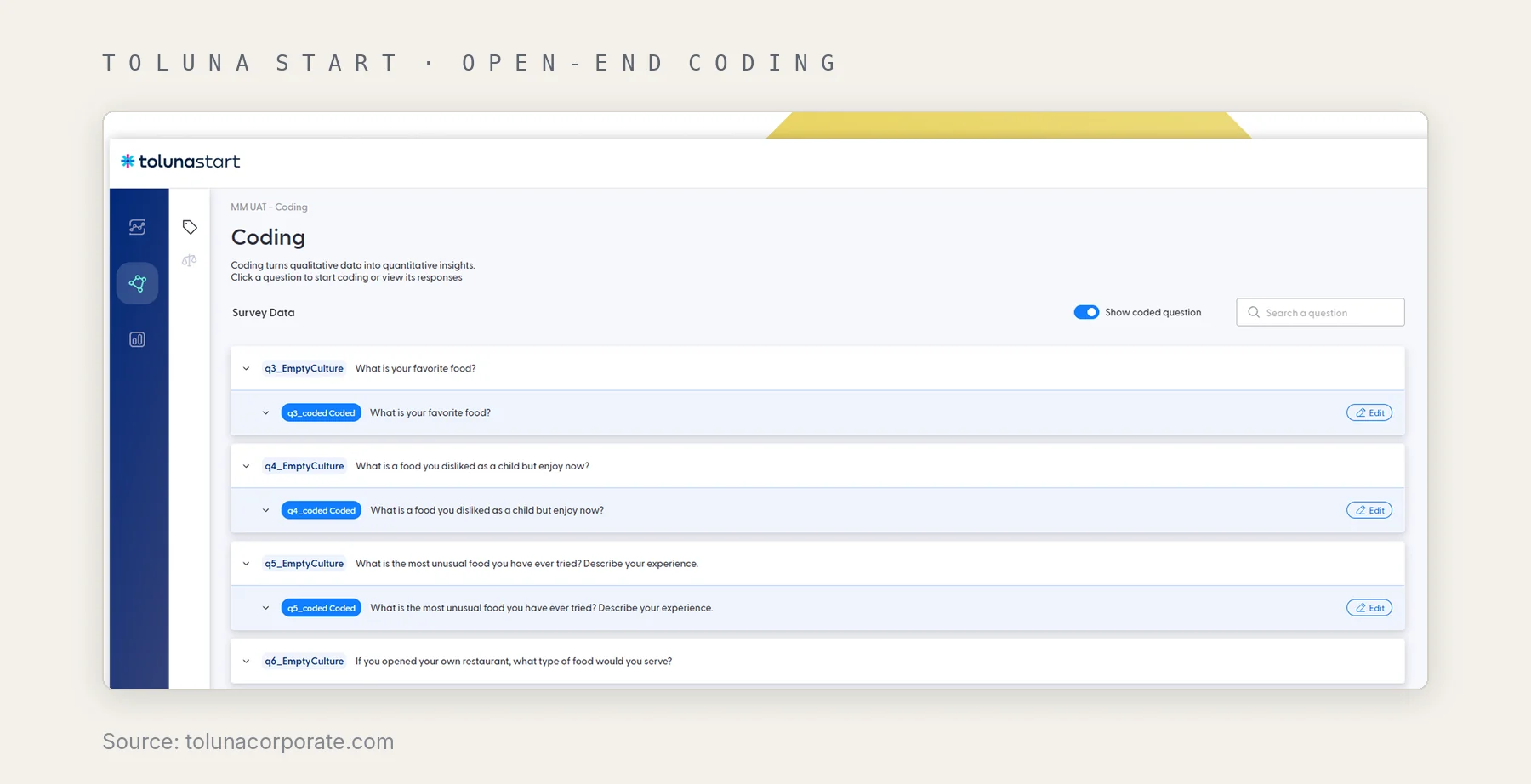This screenshot has width=1531, height=784.
Task: Click the Survey Data heading
Action: pos(264,313)
